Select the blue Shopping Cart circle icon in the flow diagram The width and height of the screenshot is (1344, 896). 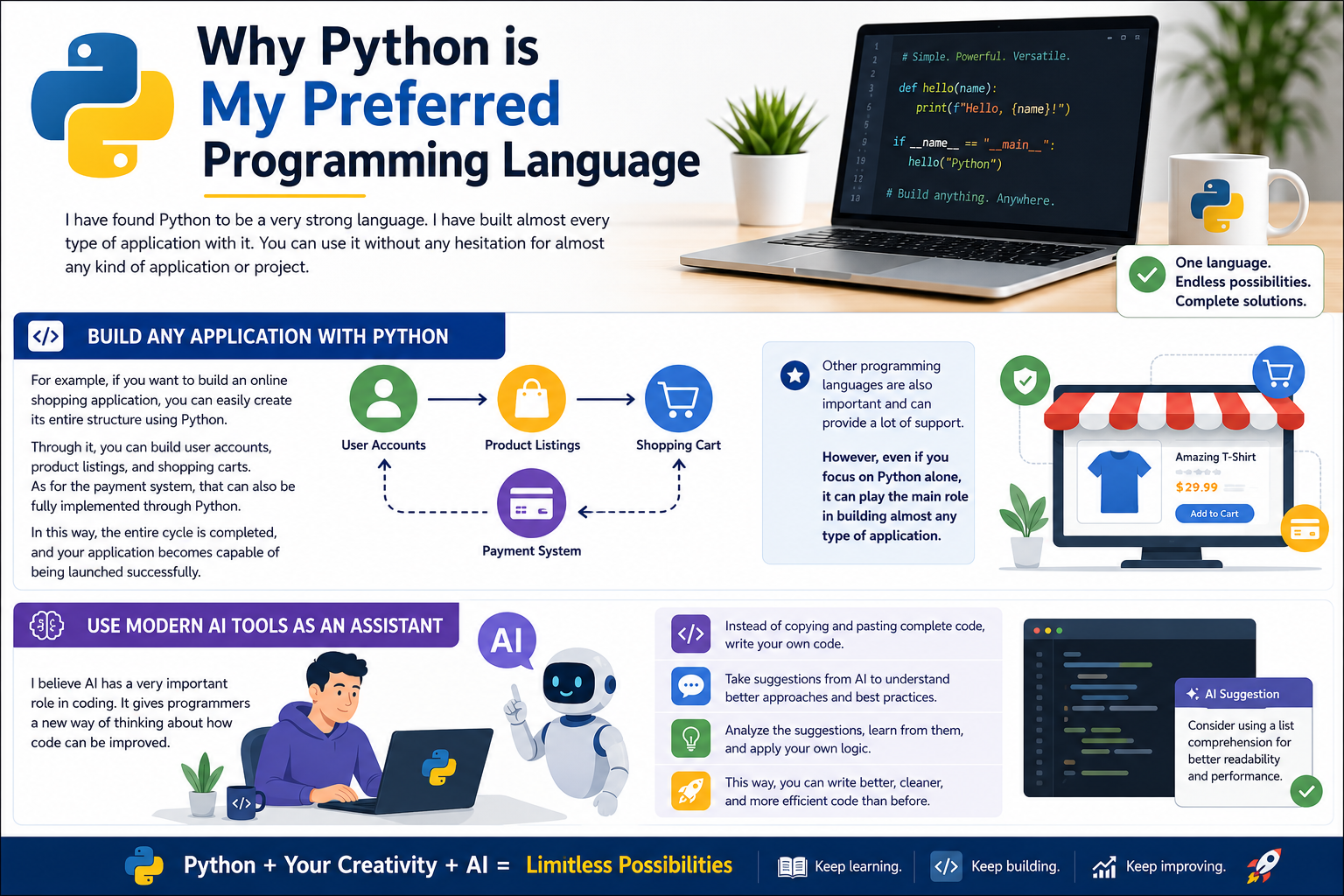(x=678, y=399)
